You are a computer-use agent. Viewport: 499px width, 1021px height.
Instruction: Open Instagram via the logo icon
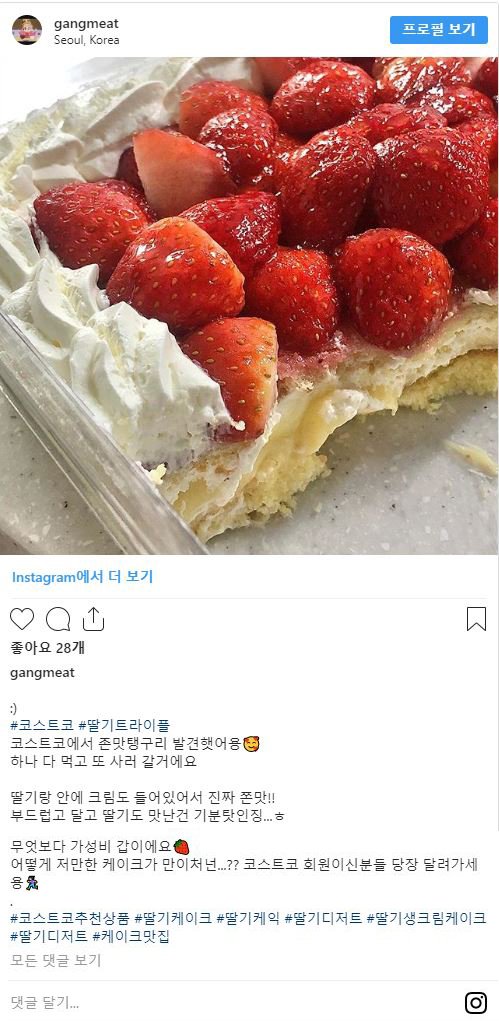click(x=476, y=1003)
